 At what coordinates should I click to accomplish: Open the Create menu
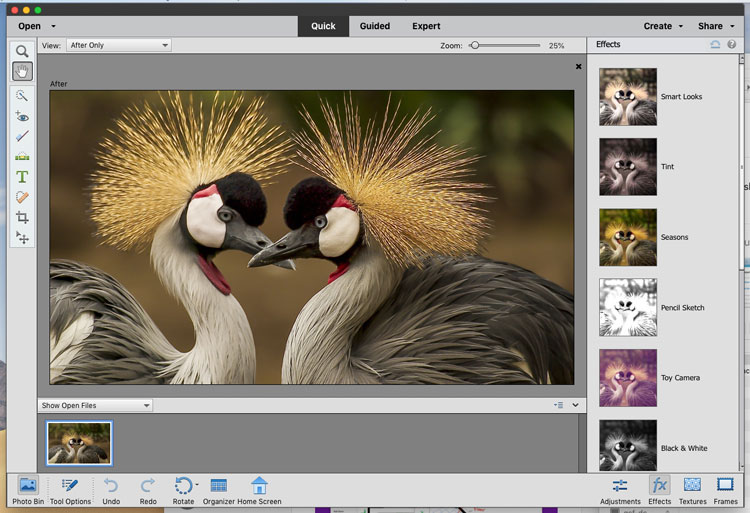tap(662, 26)
